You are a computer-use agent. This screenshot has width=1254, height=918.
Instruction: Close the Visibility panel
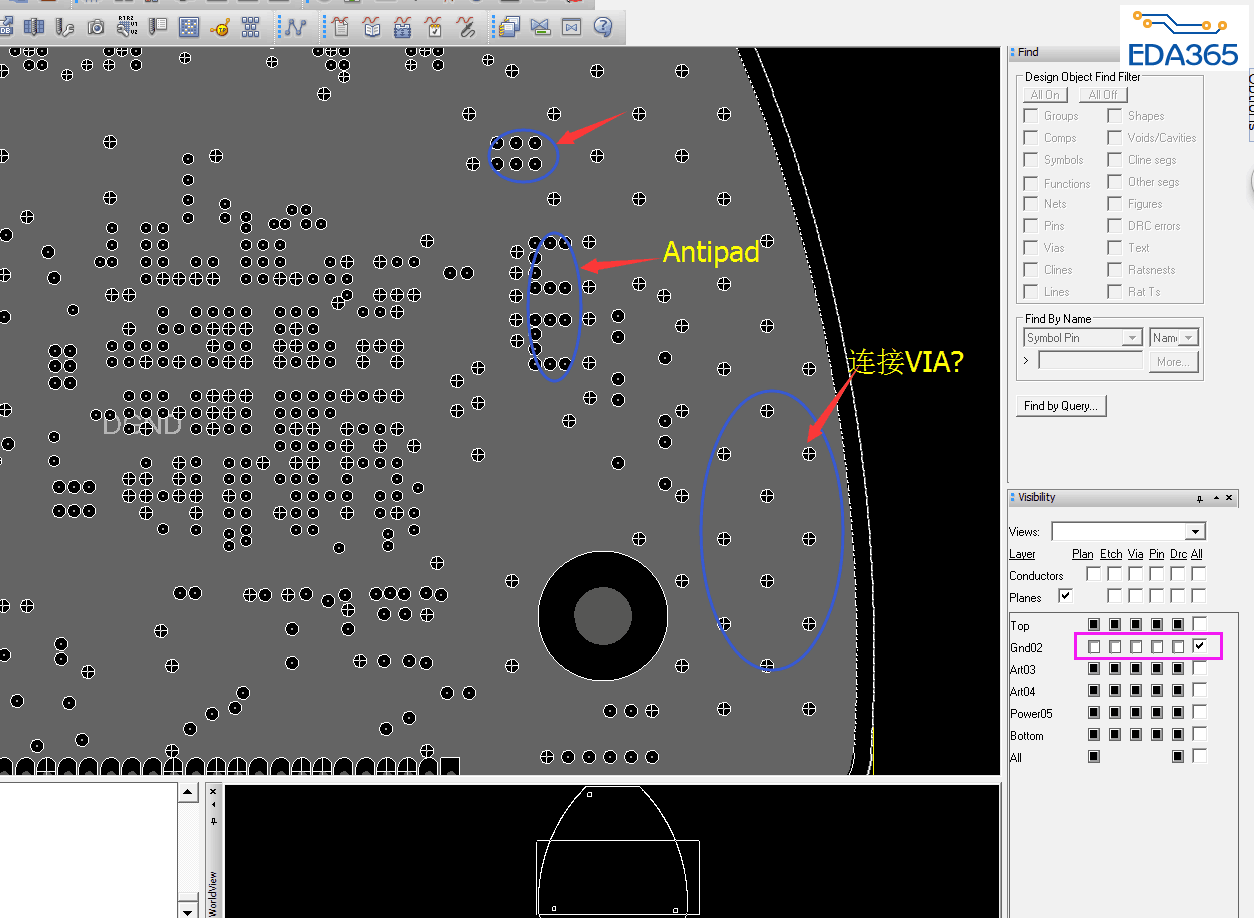pyautogui.click(x=1230, y=498)
